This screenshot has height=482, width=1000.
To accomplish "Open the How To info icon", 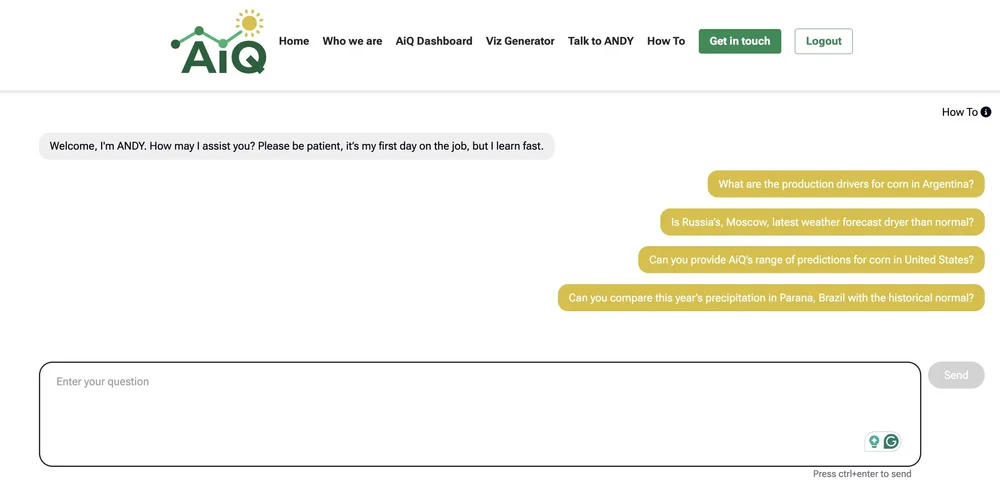I will click(986, 112).
